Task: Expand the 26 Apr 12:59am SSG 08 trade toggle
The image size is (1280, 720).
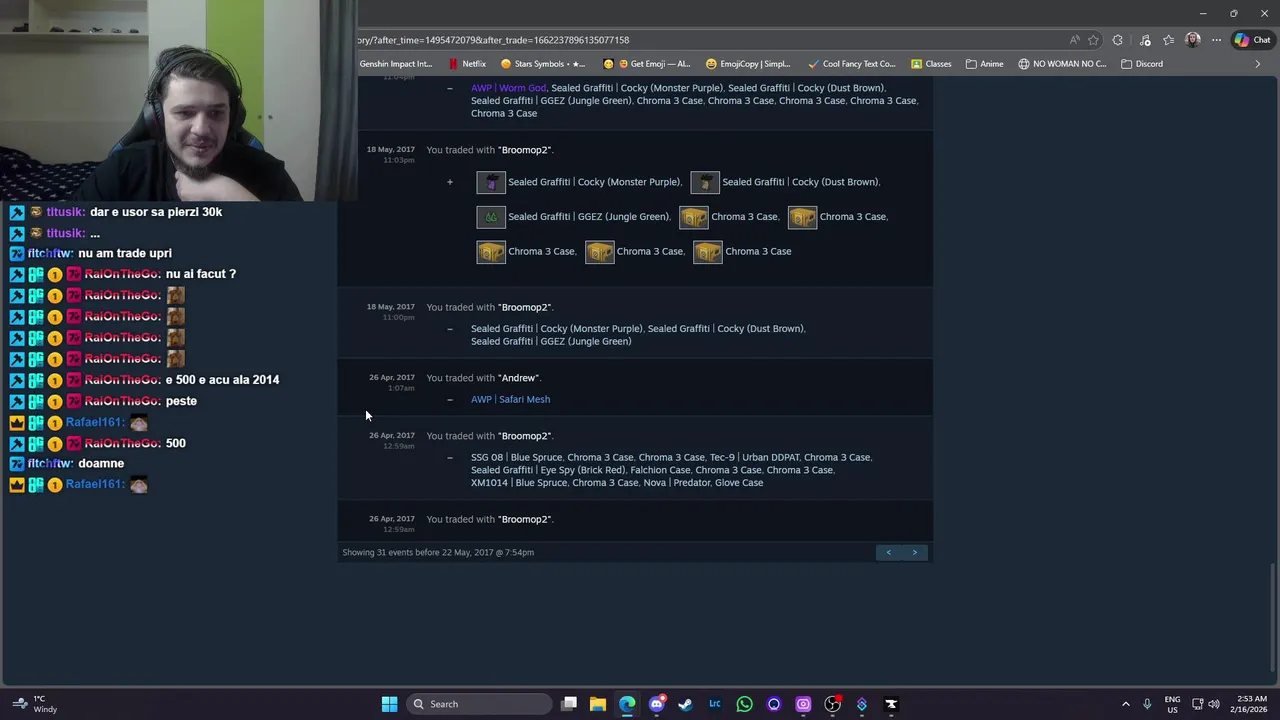Action: click(x=450, y=457)
